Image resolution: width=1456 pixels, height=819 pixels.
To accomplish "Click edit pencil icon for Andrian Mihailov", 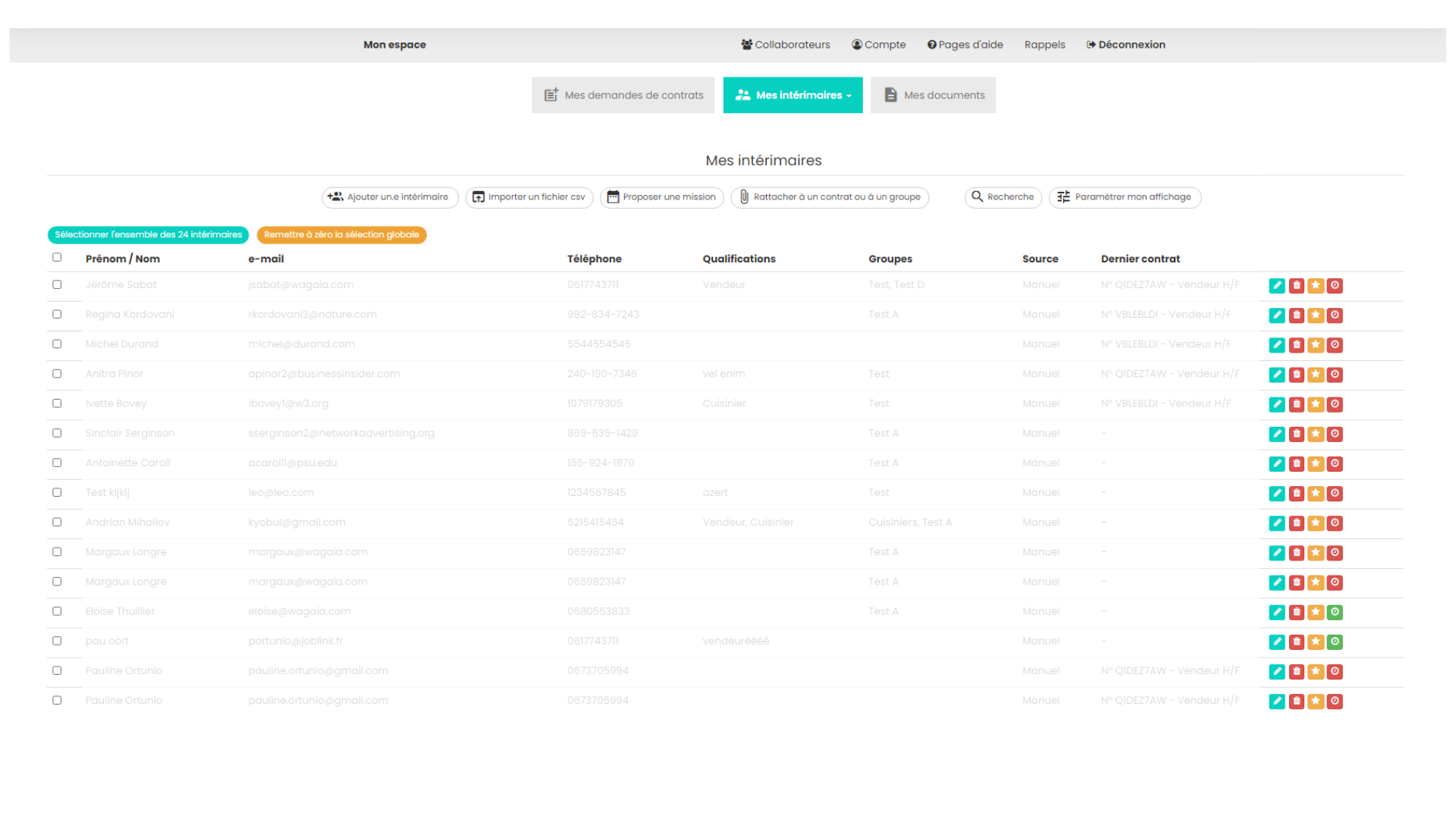I will tap(1277, 523).
